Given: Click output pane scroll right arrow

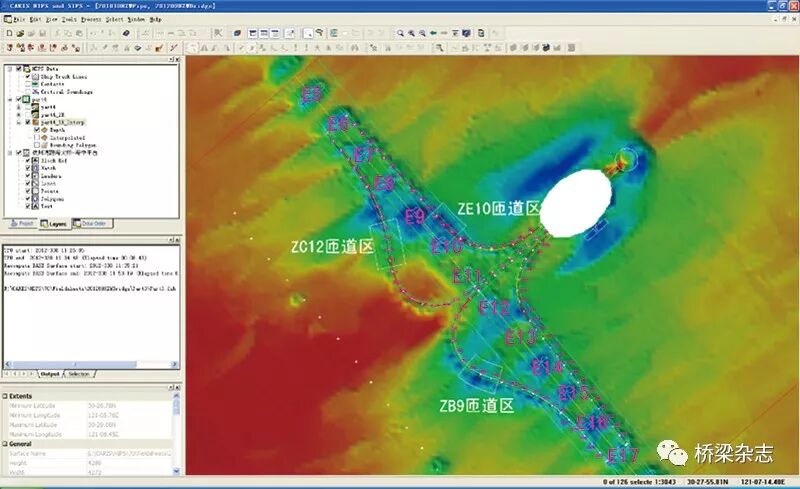Looking at the screenshot, I should click(x=174, y=364).
